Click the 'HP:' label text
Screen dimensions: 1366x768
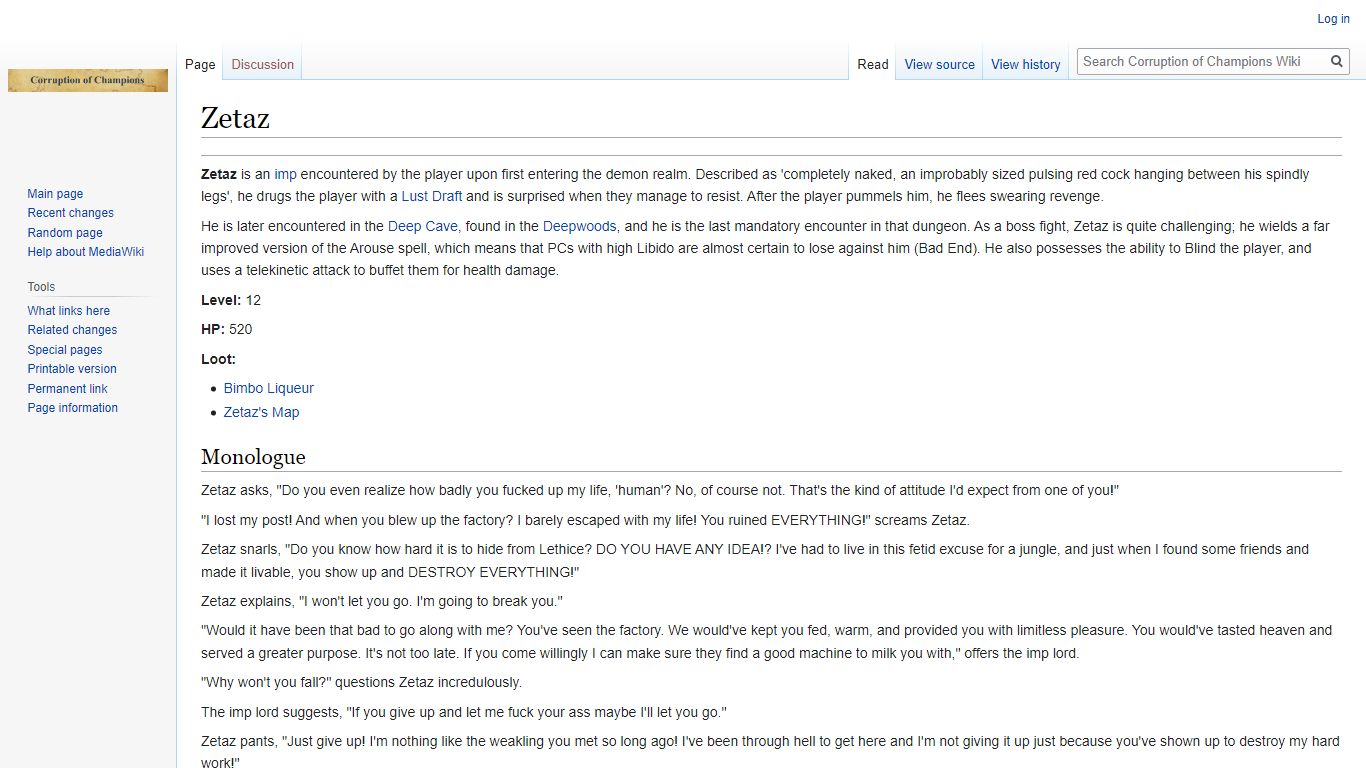[213, 329]
